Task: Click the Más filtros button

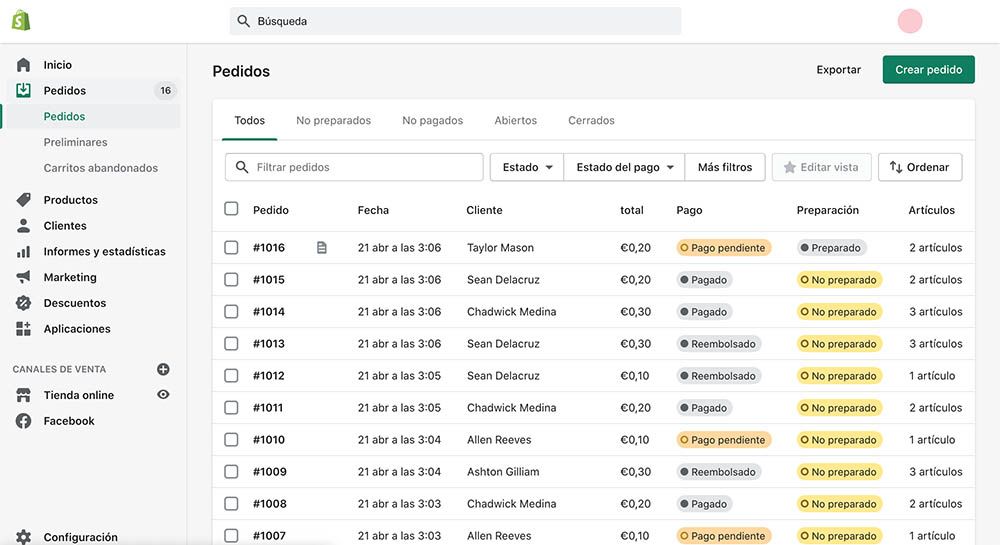Action: click(x=725, y=167)
